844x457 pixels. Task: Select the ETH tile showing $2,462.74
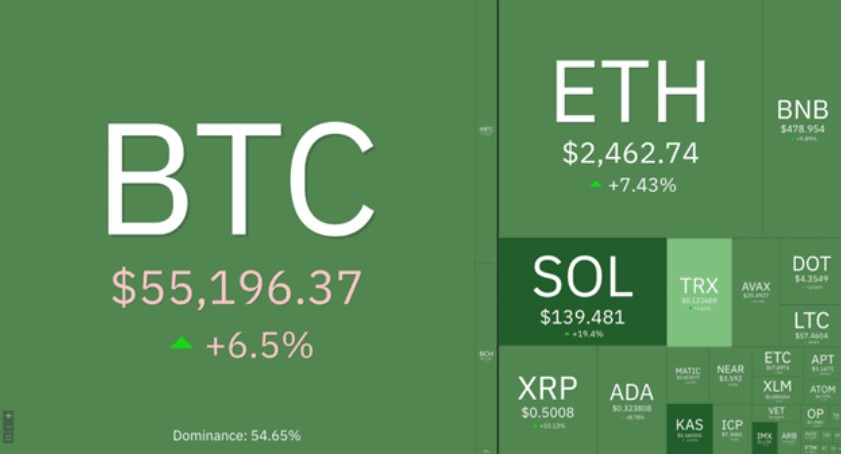point(630,118)
